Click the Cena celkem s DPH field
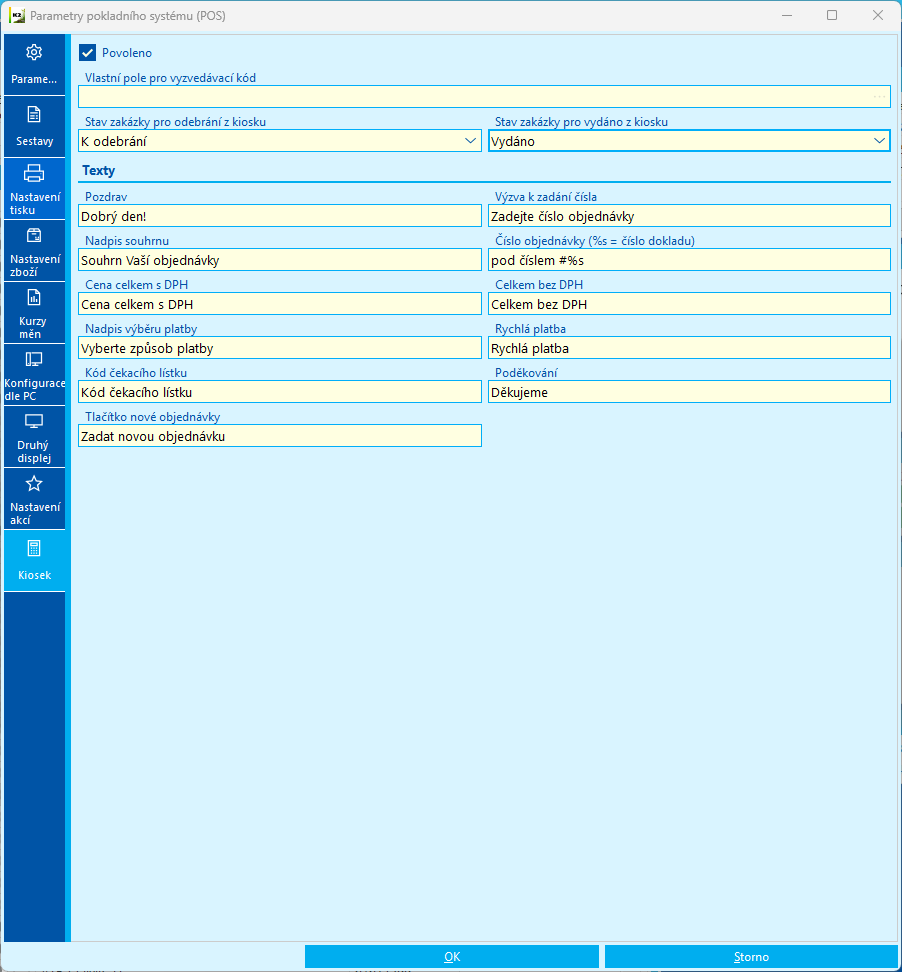 [x=280, y=304]
